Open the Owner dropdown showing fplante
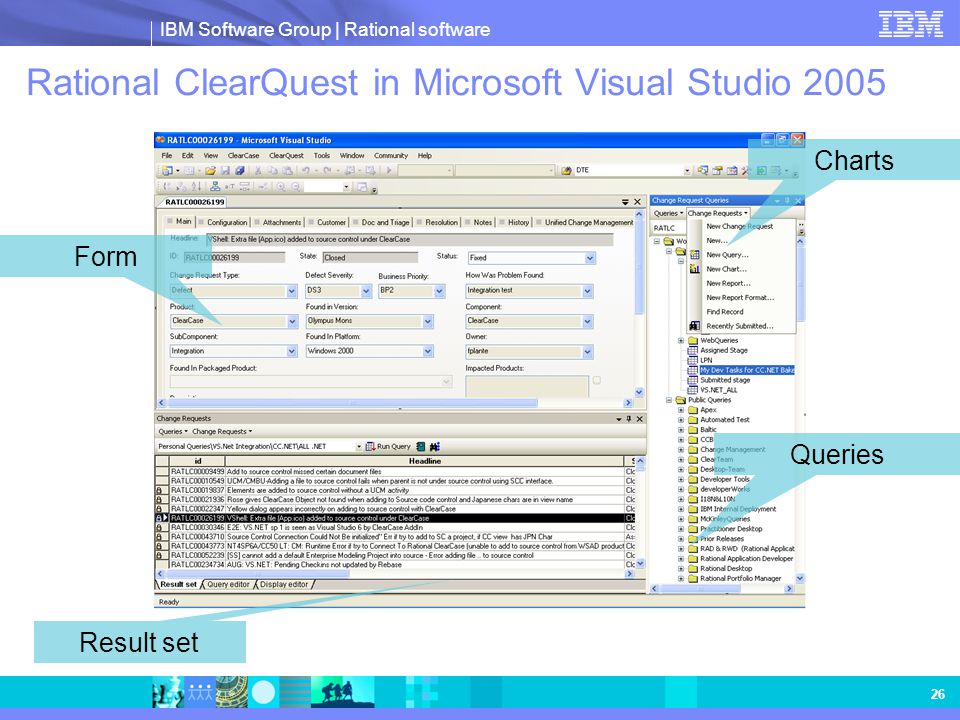This screenshot has height=720, width=960. click(588, 351)
